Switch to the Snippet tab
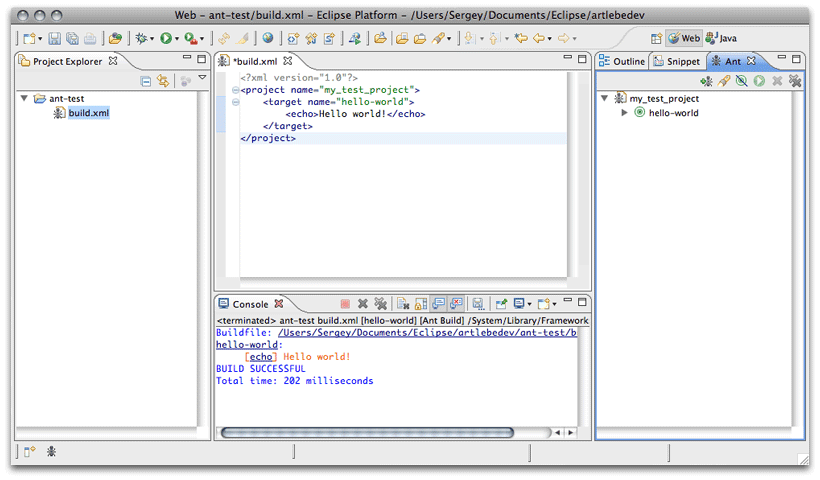Viewport: 820px width, 480px height. 676,61
